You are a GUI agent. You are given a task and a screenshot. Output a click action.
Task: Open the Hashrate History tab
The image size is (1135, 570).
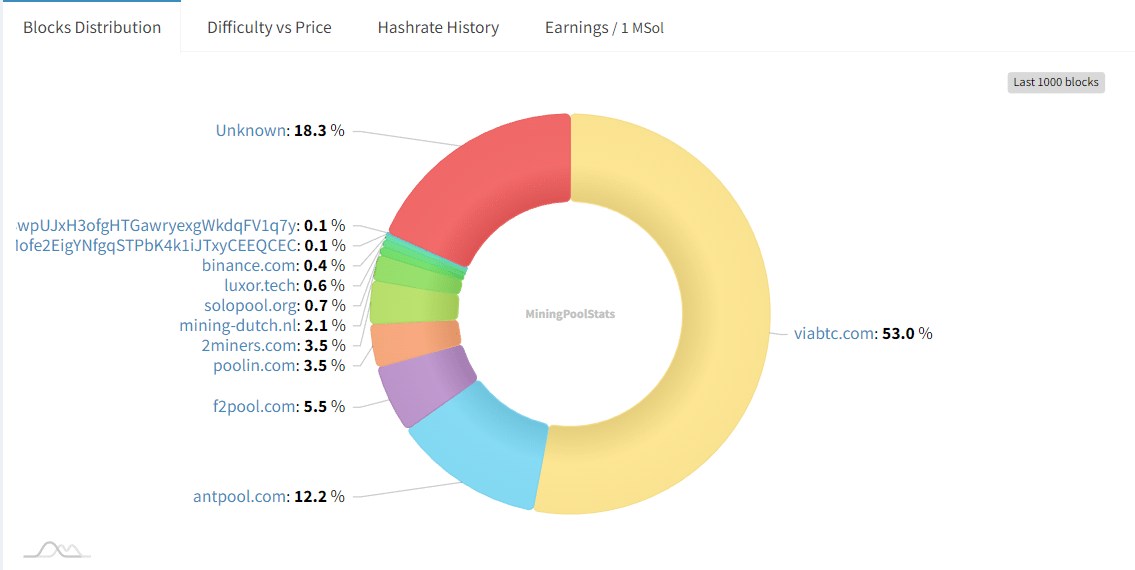coord(438,28)
